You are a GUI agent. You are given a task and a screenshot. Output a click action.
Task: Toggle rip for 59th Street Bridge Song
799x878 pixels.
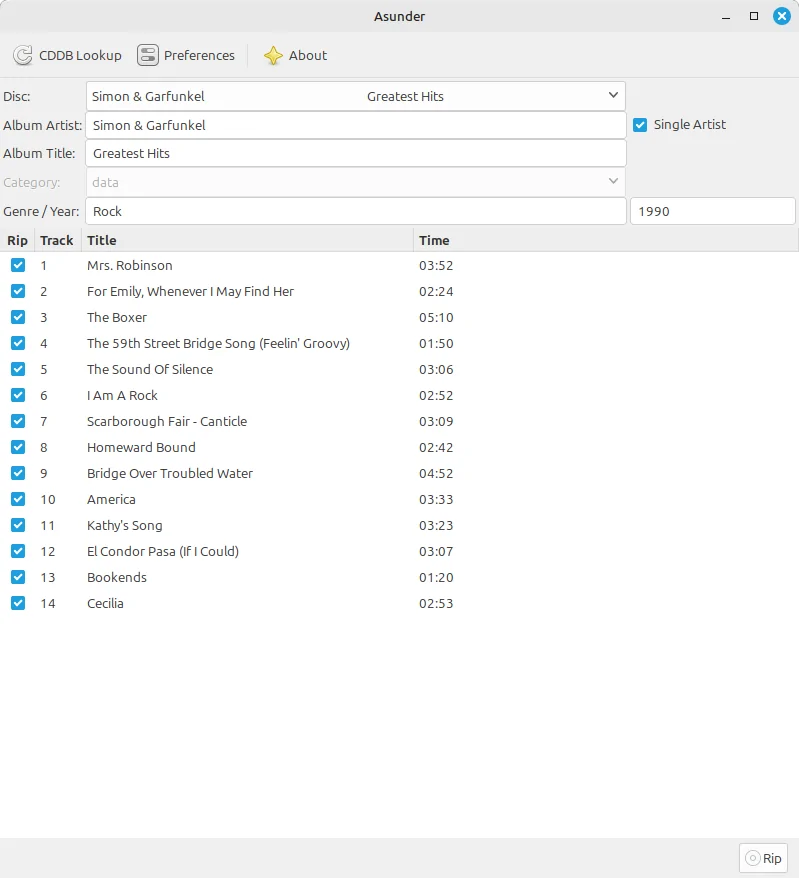18,343
